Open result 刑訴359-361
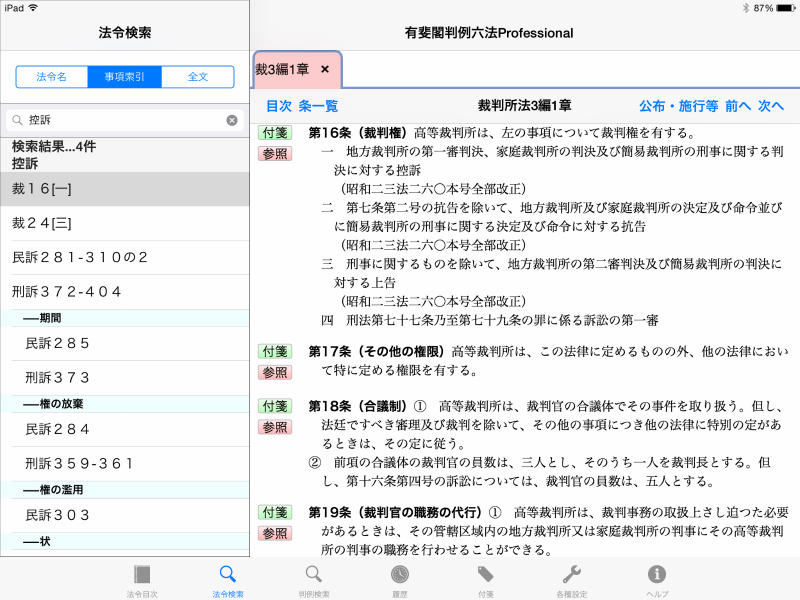 [x=124, y=463]
